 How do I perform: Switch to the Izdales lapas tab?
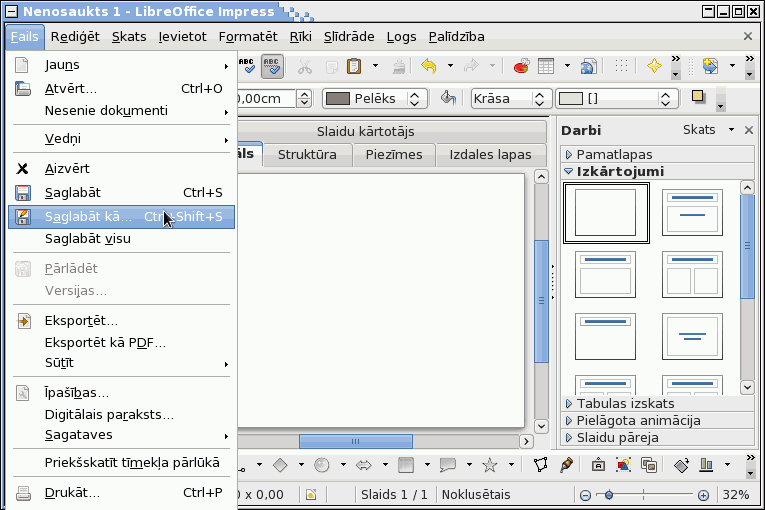tap(490, 155)
